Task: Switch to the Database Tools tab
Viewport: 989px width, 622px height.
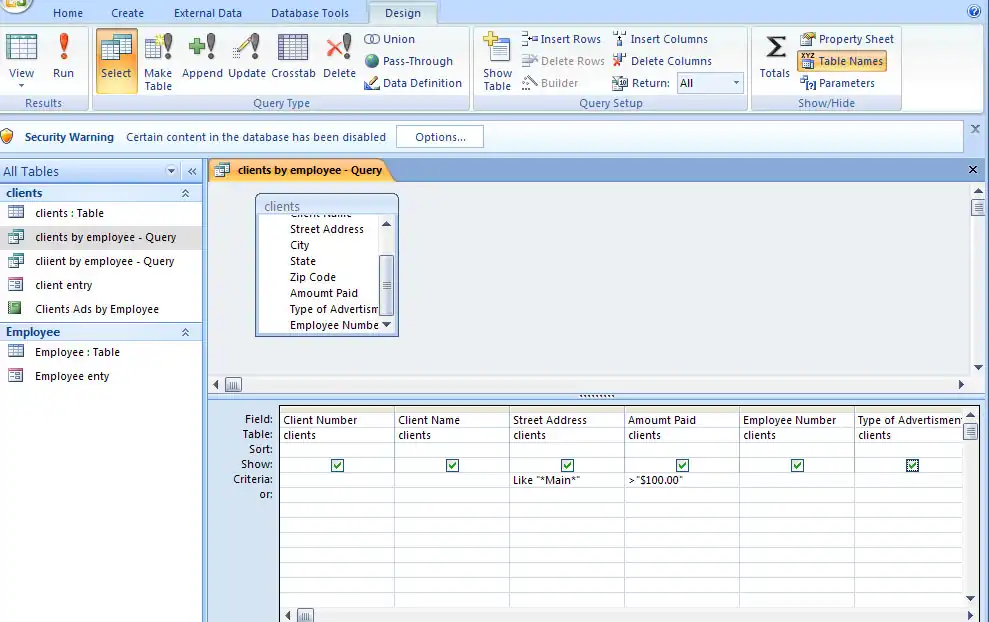Action: [x=310, y=13]
